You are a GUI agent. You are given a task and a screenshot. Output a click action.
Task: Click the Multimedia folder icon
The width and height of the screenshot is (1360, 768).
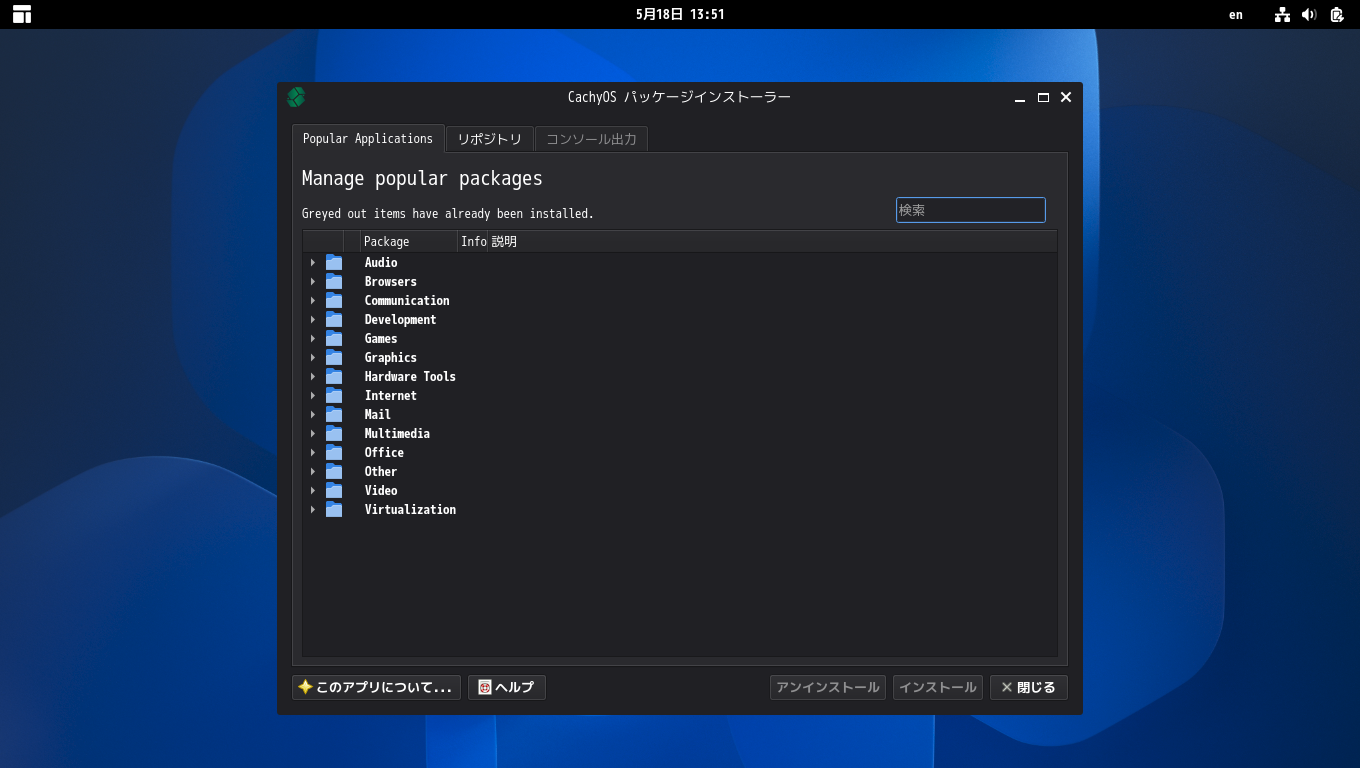pyautogui.click(x=334, y=433)
